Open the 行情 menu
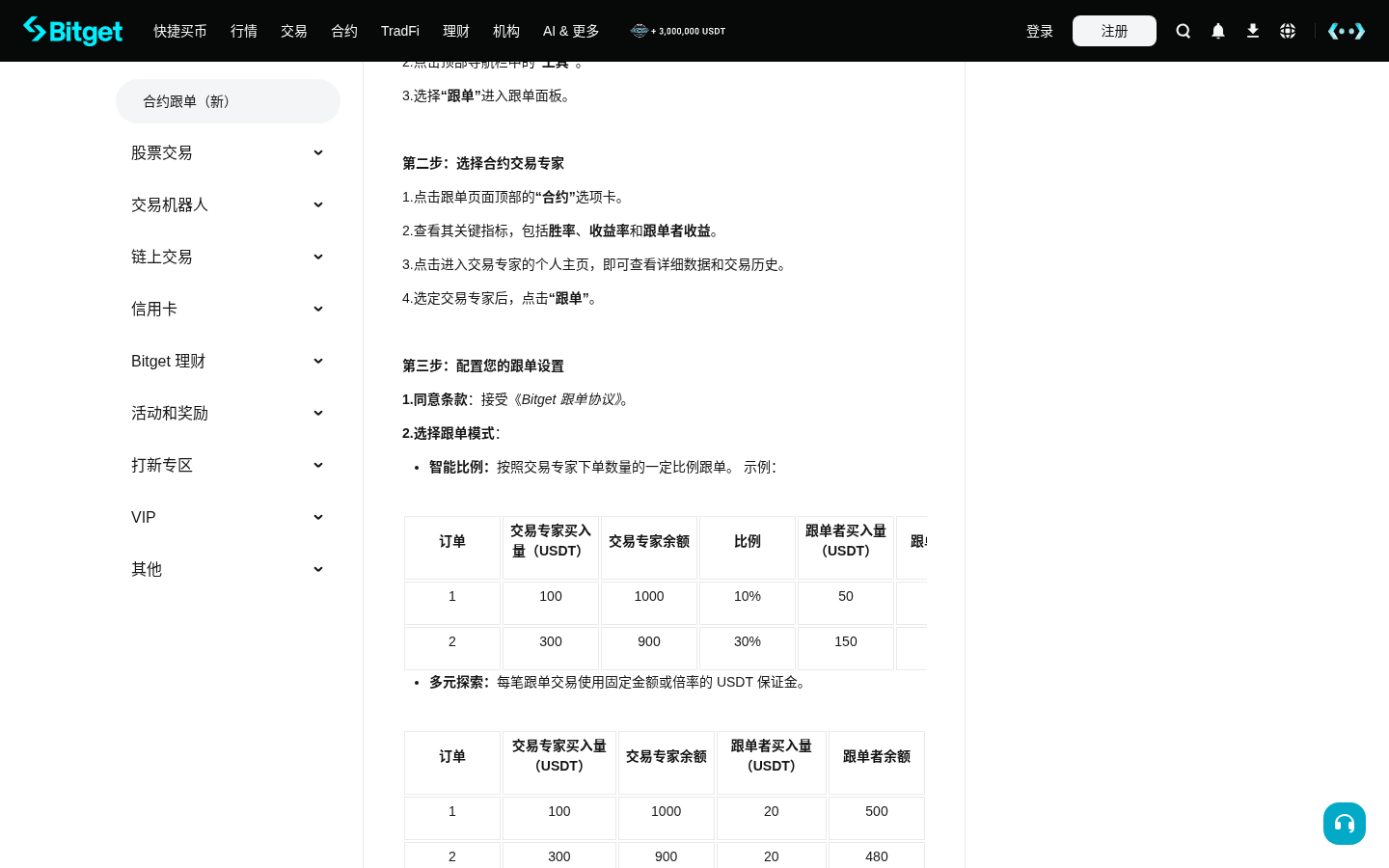Screen dimensions: 1389x868 tap(244, 31)
